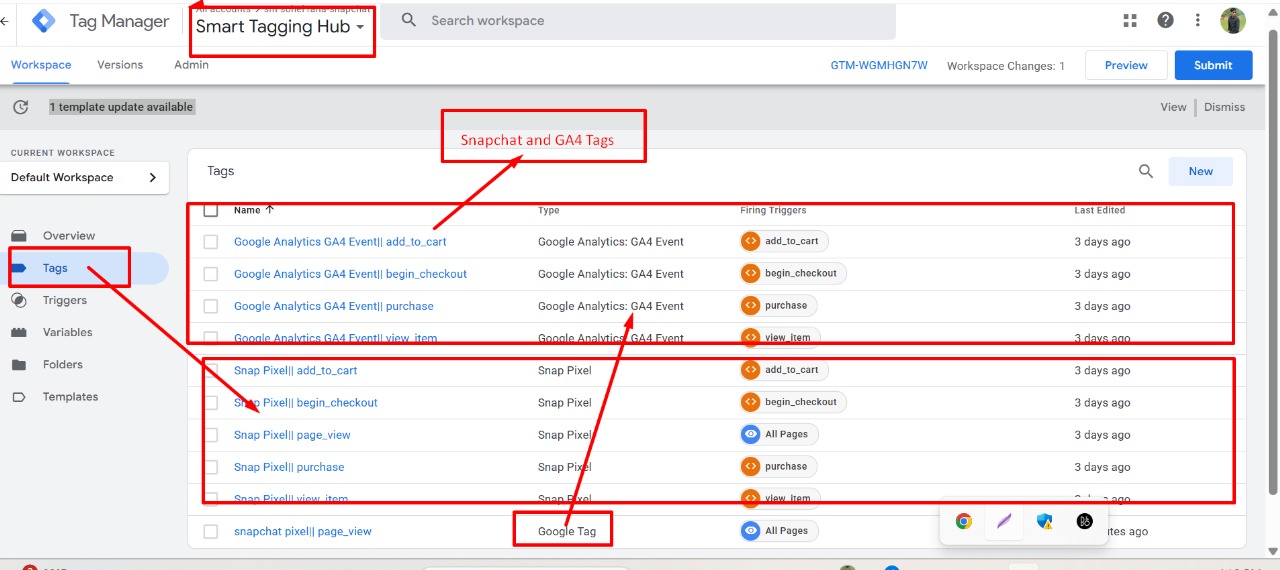This screenshot has width=1280, height=570.
Task: Click the New tag button
Action: (1201, 171)
